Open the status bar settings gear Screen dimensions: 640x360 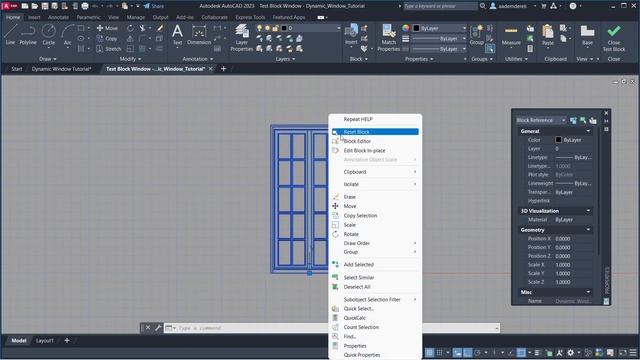coord(571,352)
